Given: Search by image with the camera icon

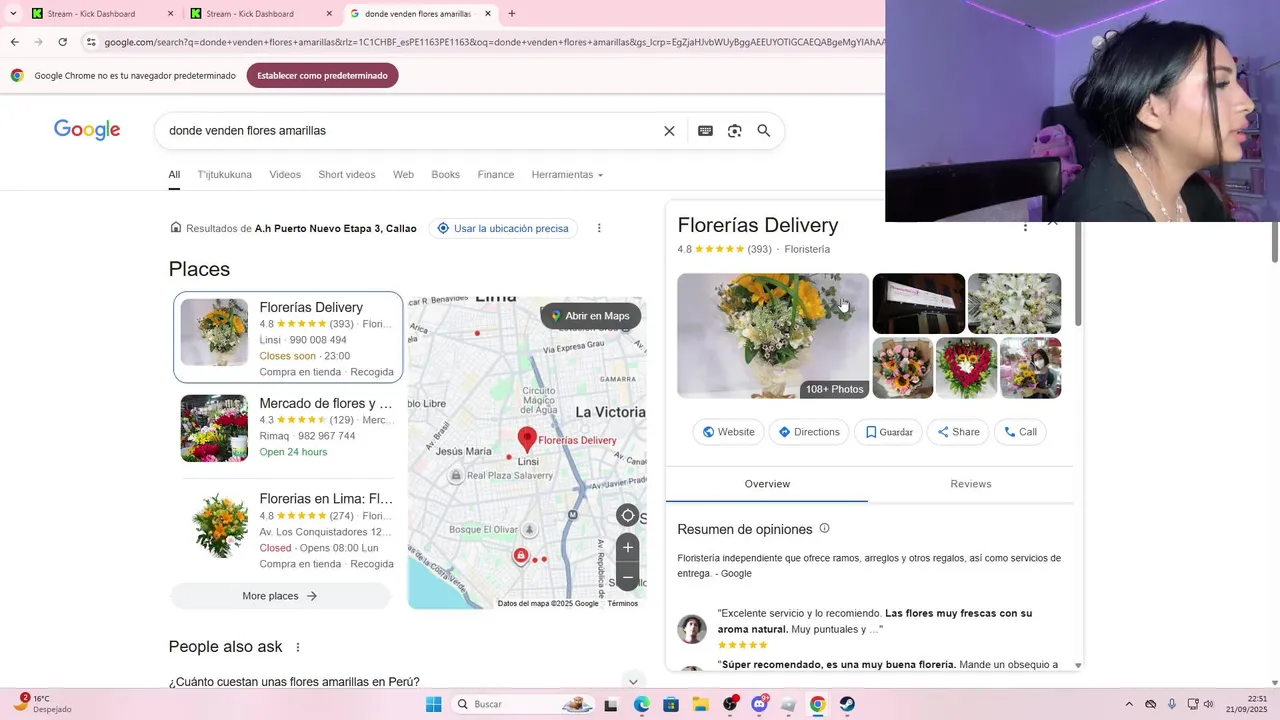Looking at the screenshot, I should click(735, 131).
